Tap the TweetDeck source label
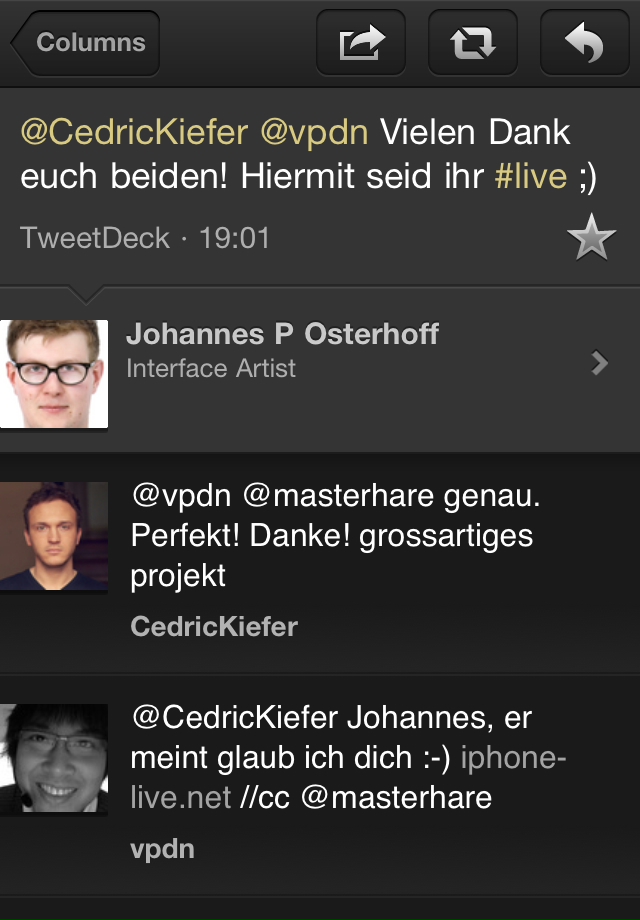This screenshot has width=640, height=920. click(x=95, y=239)
